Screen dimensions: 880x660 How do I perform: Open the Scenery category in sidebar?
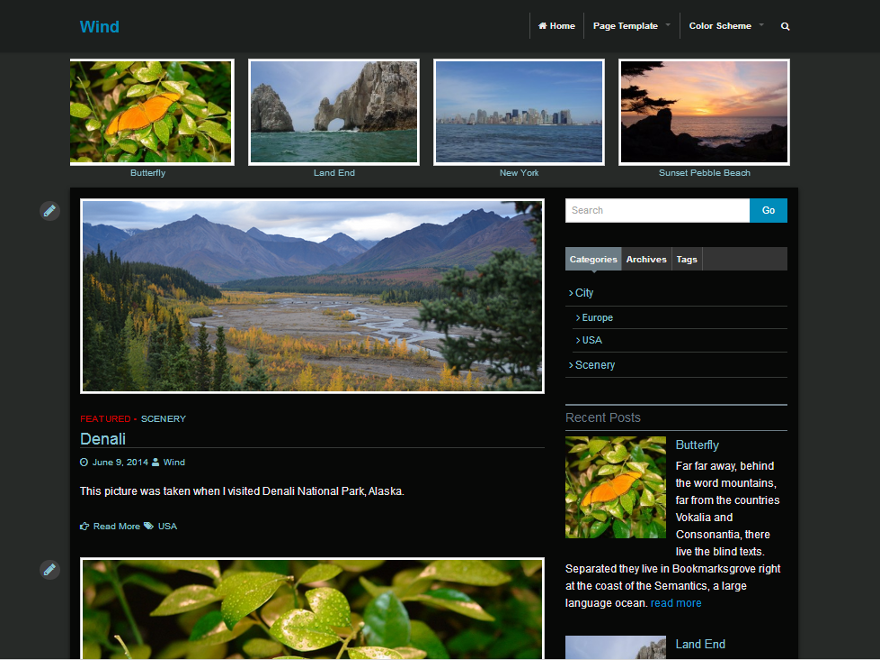click(x=595, y=365)
